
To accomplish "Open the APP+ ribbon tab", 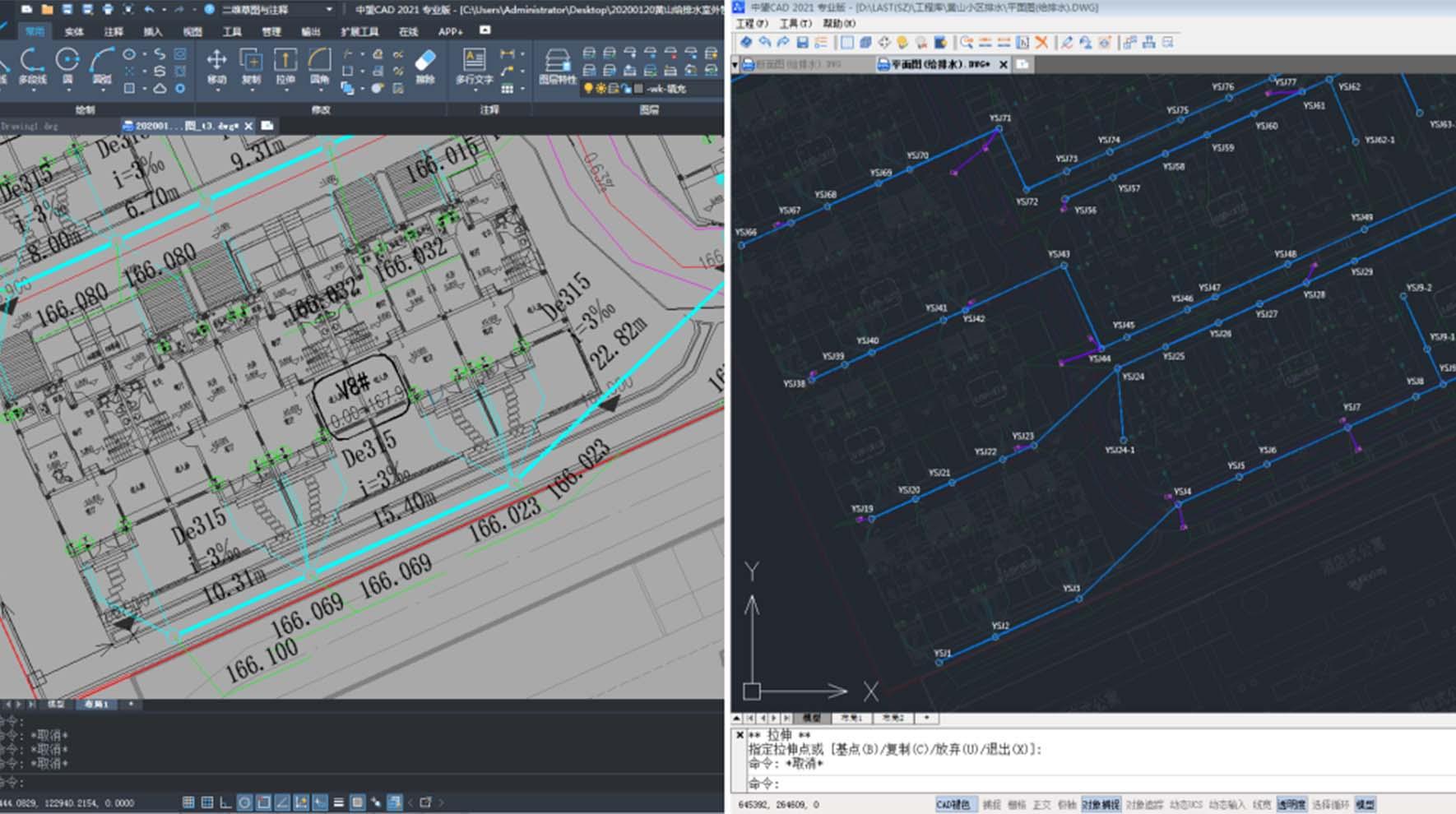I will (450, 31).
